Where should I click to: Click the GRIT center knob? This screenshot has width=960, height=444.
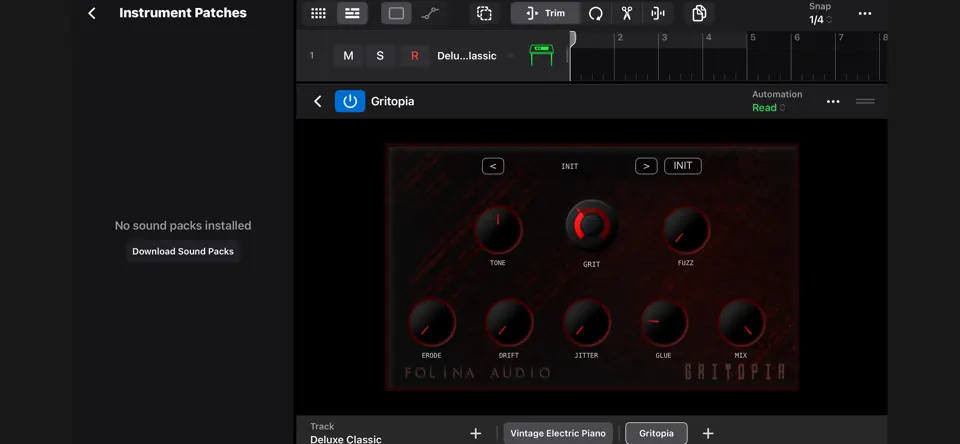(591, 225)
